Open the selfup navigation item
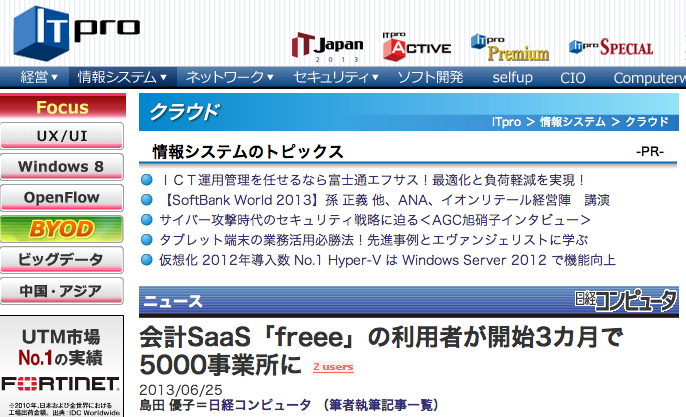 (512, 77)
